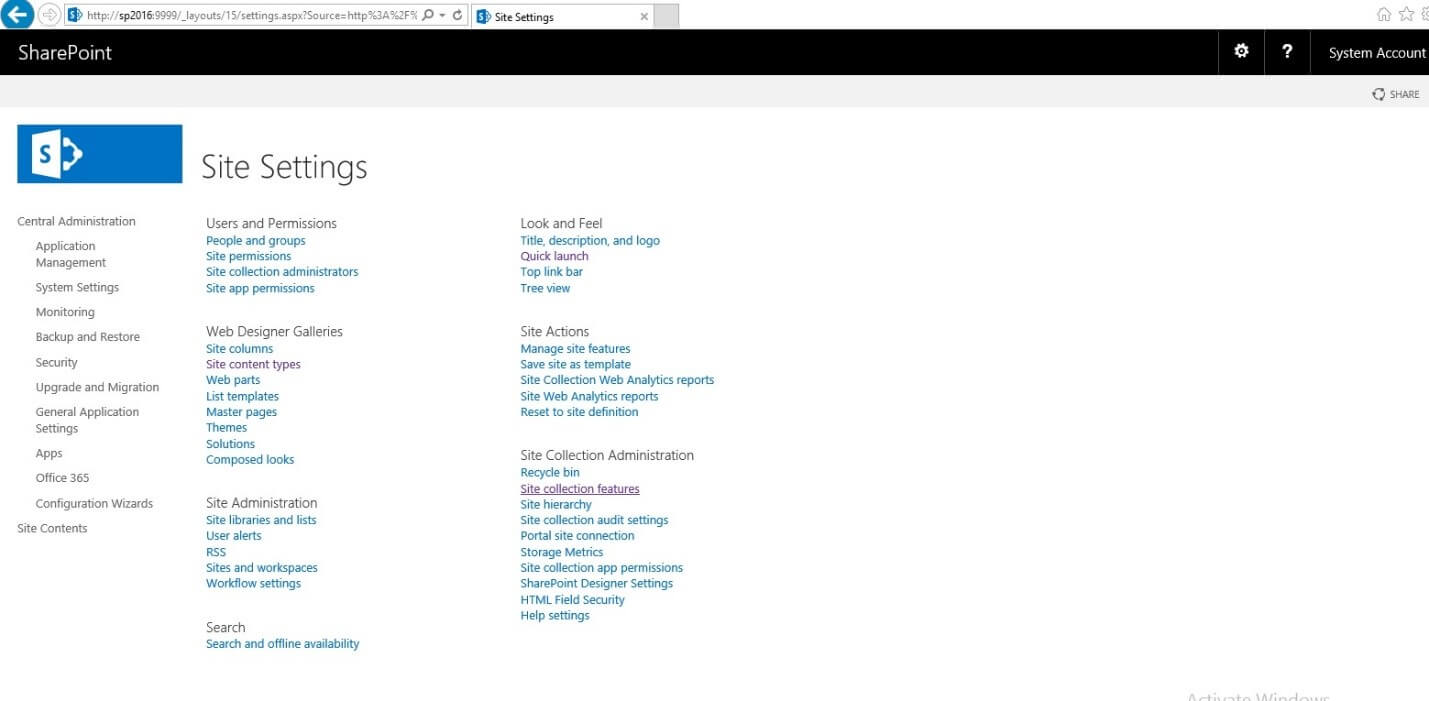Open Office 365 in left navigation

point(62,478)
